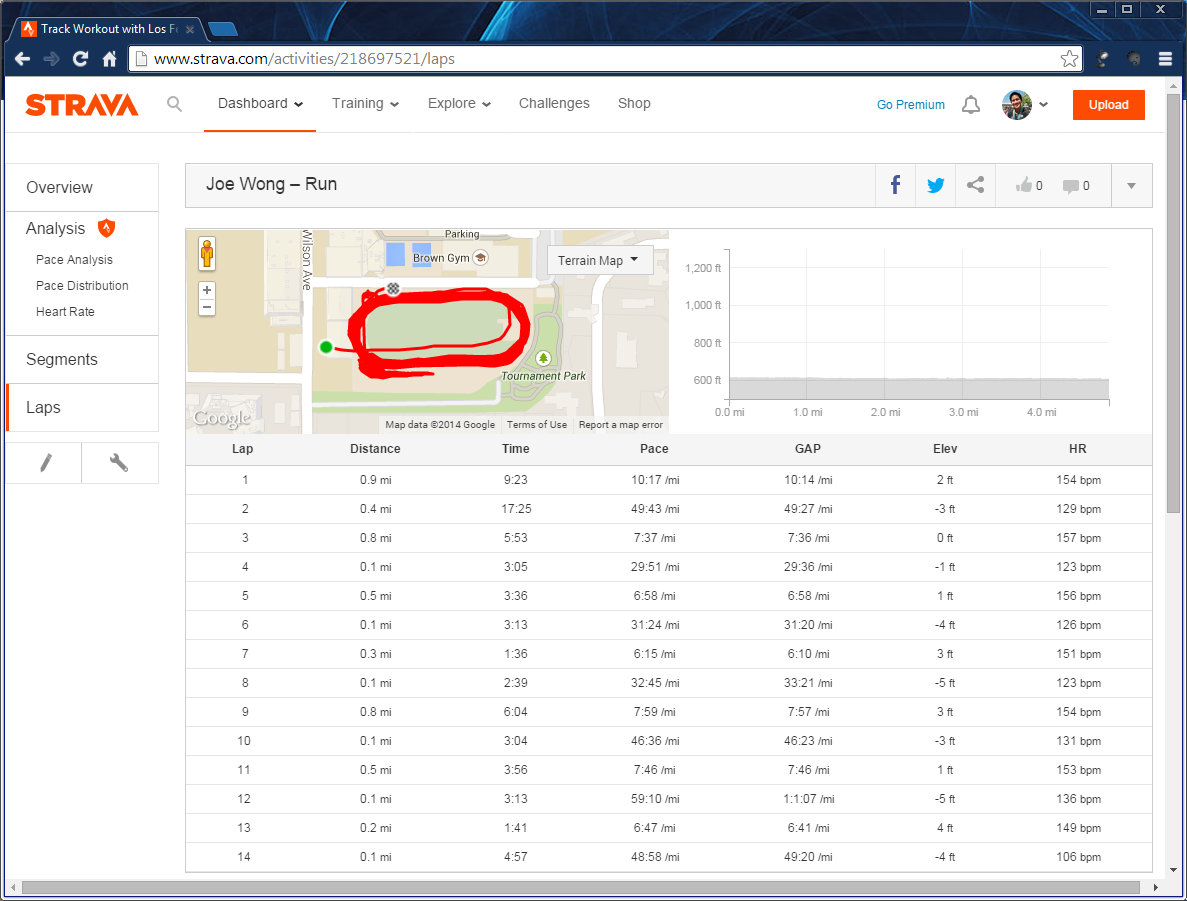Screen dimensions: 1187x901
Task: Edit activity with the pencil icon
Action: coord(44,463)
